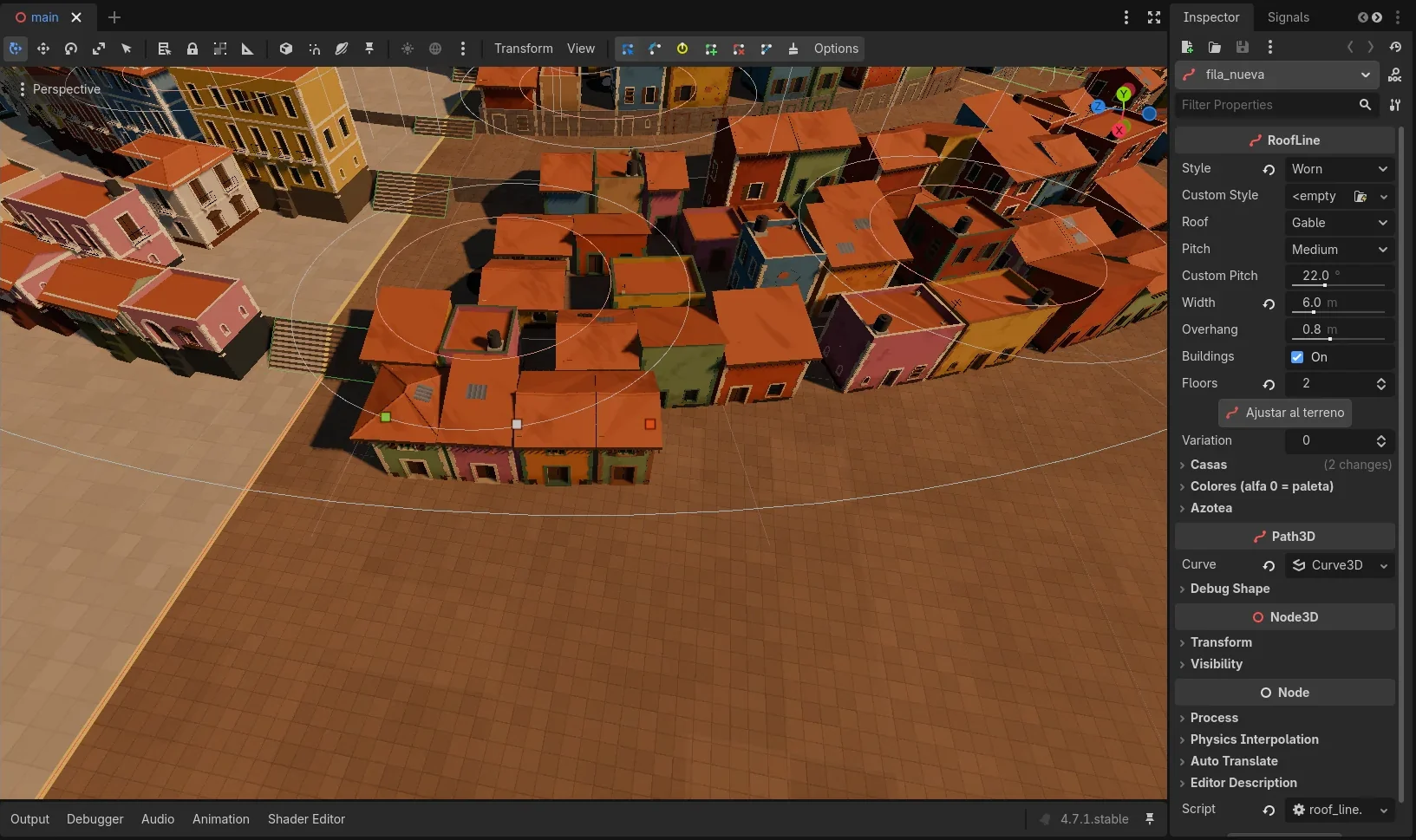
Task: Load an existing resource folder icon
Action: click(1215, 47)
